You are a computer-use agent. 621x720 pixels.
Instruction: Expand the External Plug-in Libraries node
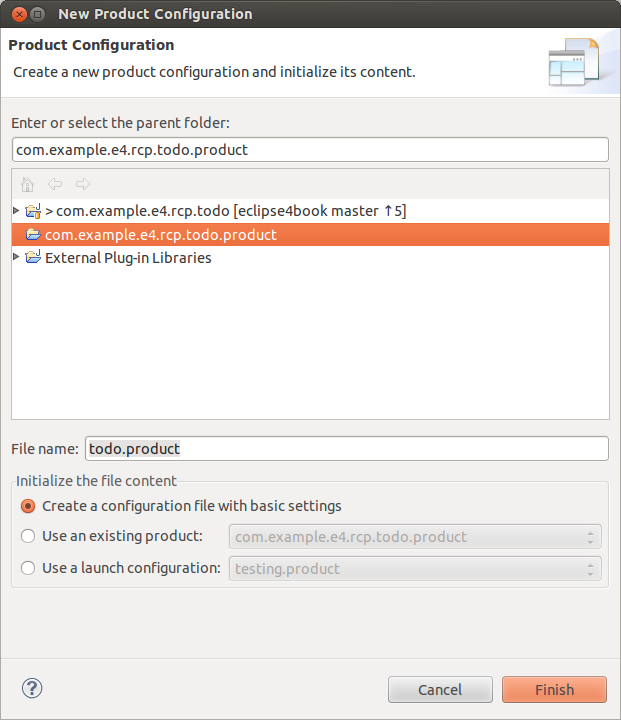(16, 257)
